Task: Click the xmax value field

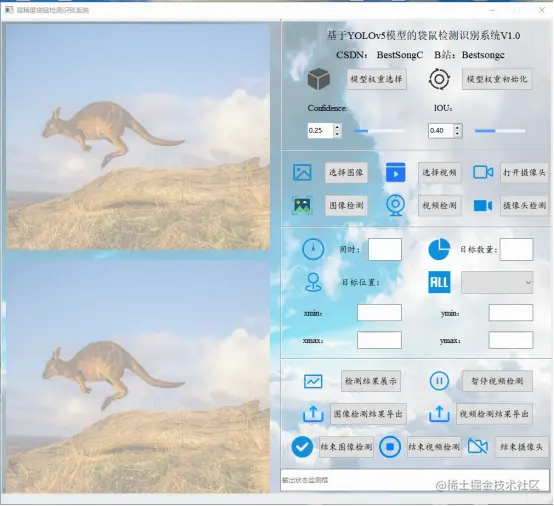Action: point(379,340)
